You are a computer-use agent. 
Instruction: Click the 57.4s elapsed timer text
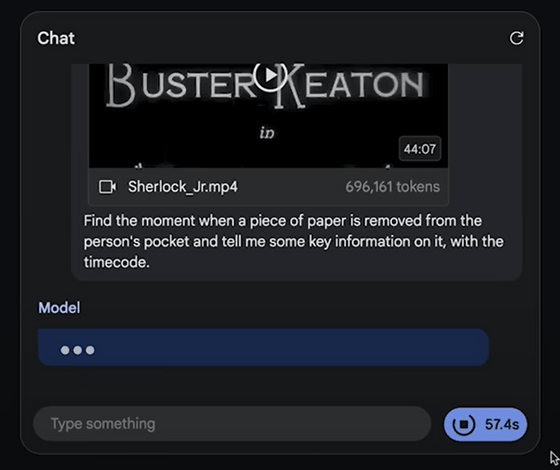(502, 424)
